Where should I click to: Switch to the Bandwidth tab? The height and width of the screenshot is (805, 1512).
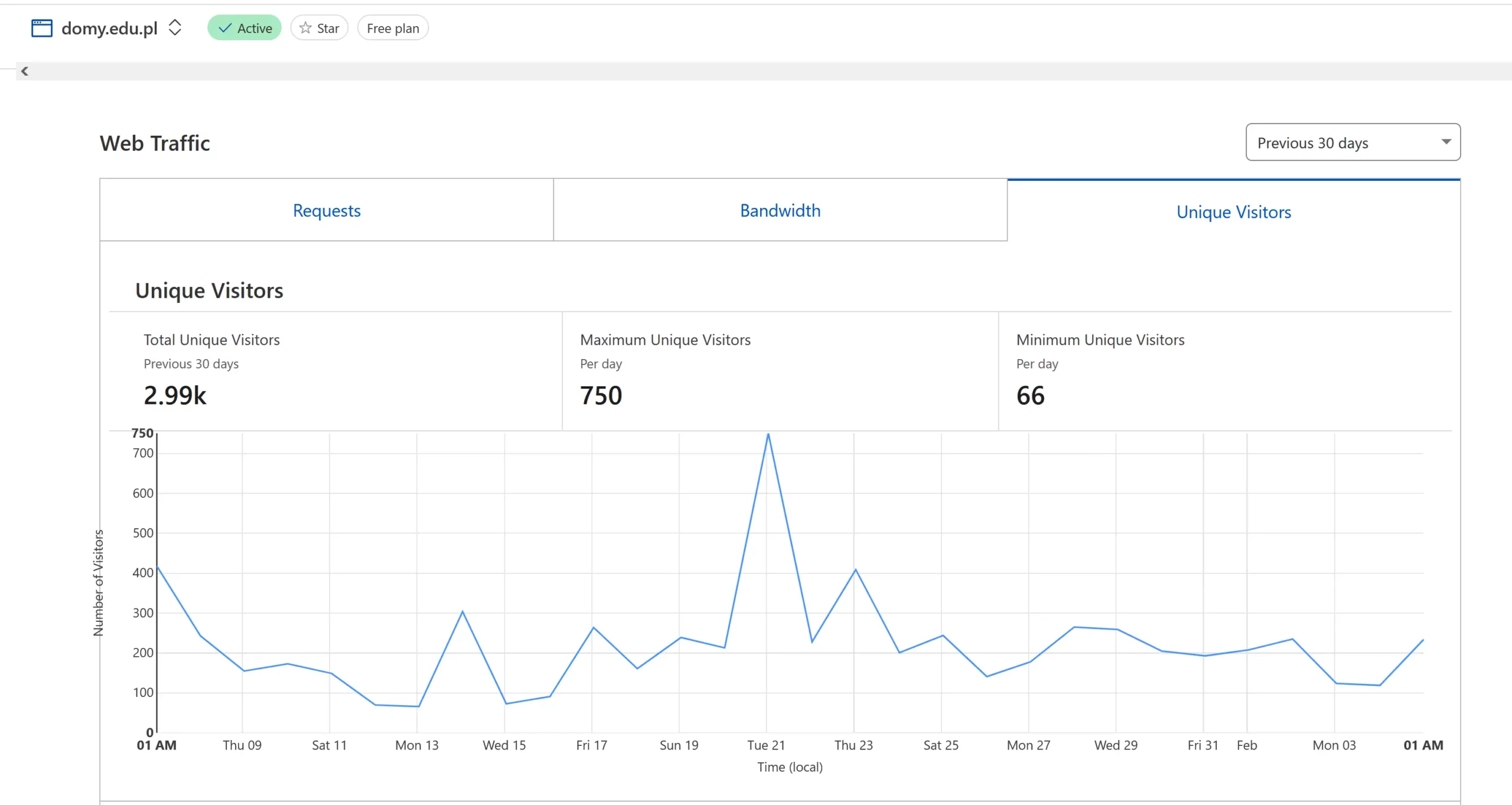[x=780, y=210]
